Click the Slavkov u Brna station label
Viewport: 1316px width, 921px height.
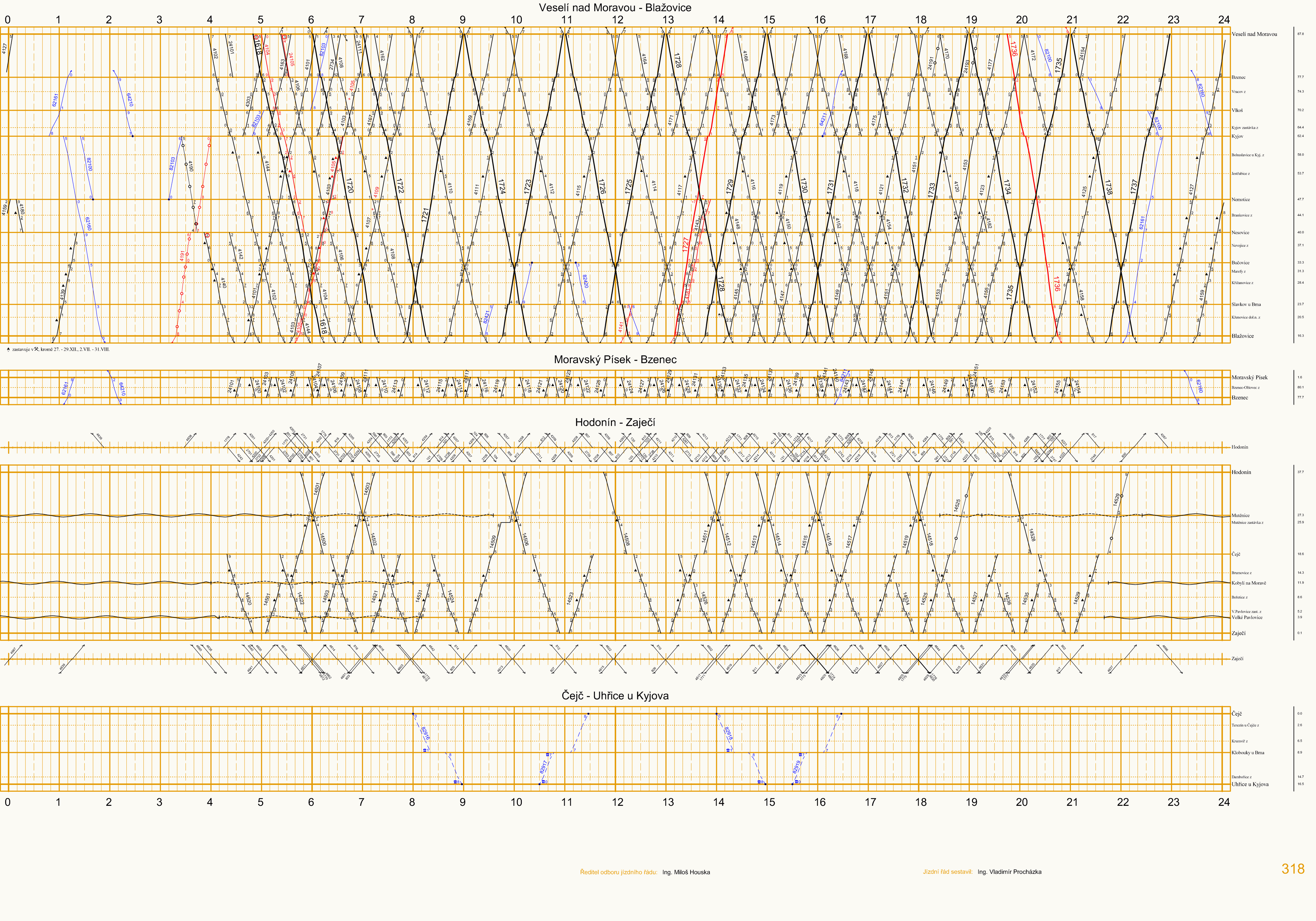(1246, 304)
